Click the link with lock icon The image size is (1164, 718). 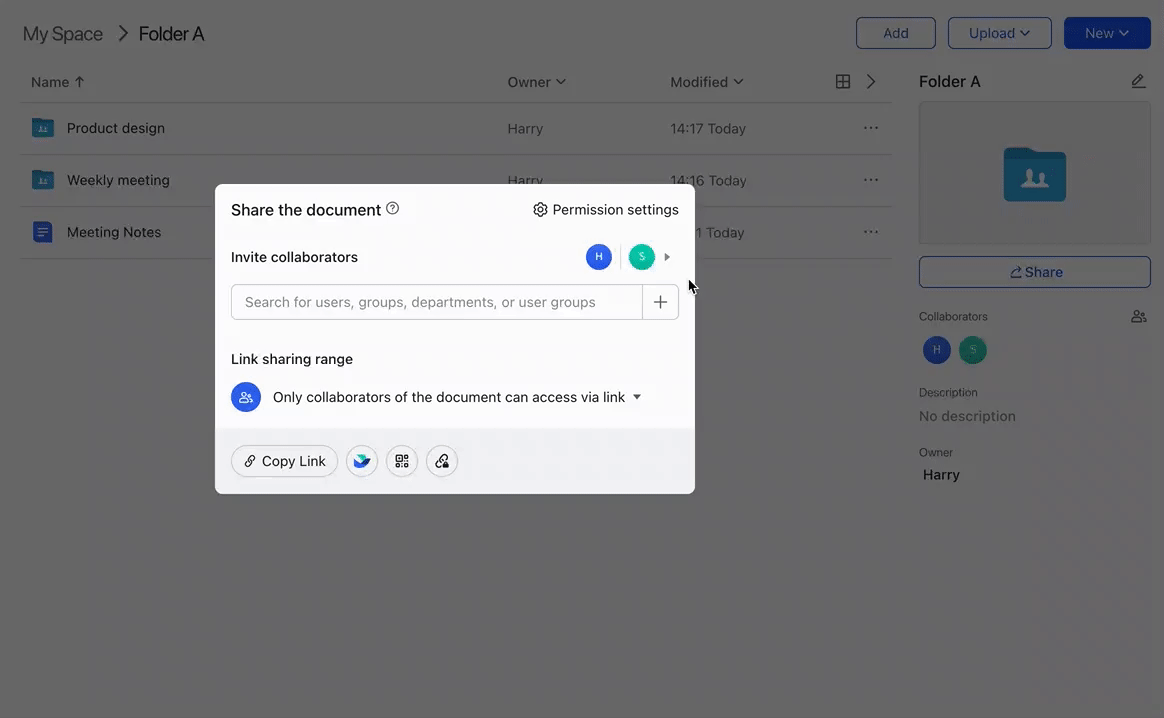click(x=442, y=461)
